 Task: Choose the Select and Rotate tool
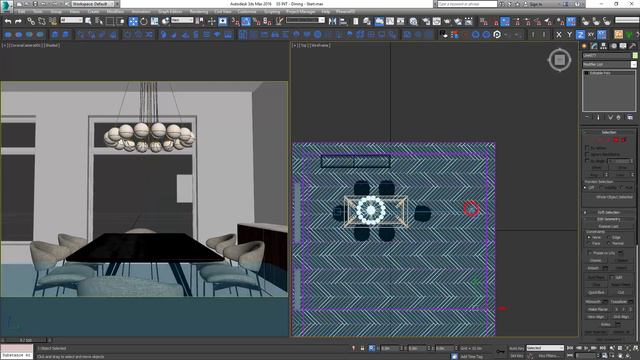(144, 21)
